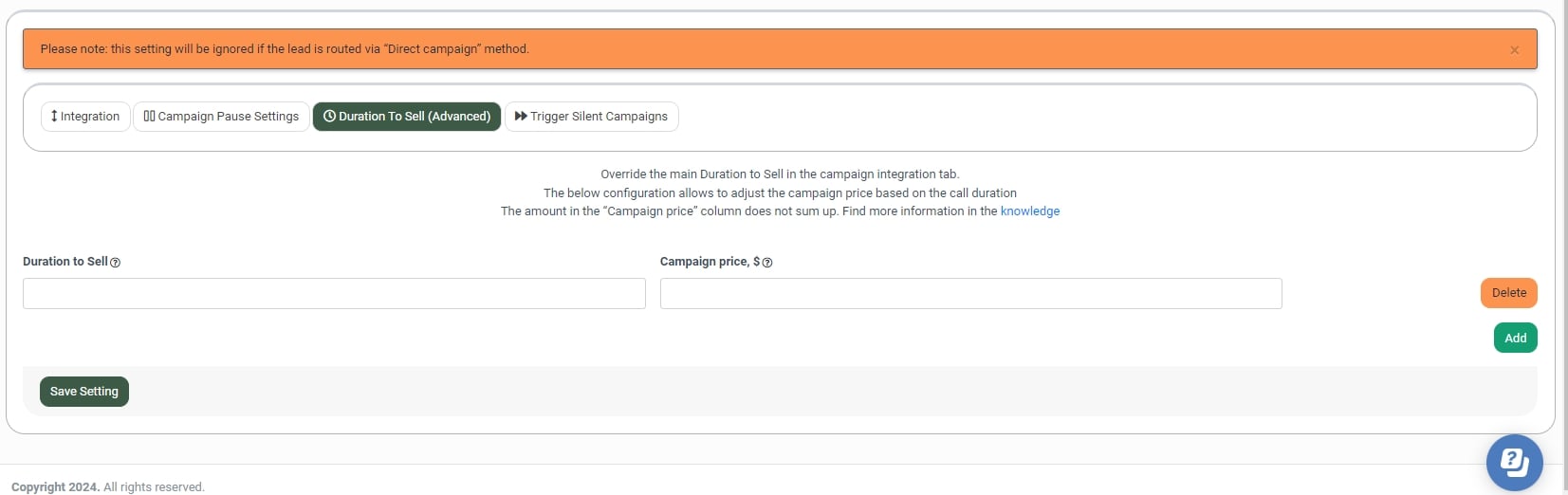Click into the Campaign price input field

970,294
